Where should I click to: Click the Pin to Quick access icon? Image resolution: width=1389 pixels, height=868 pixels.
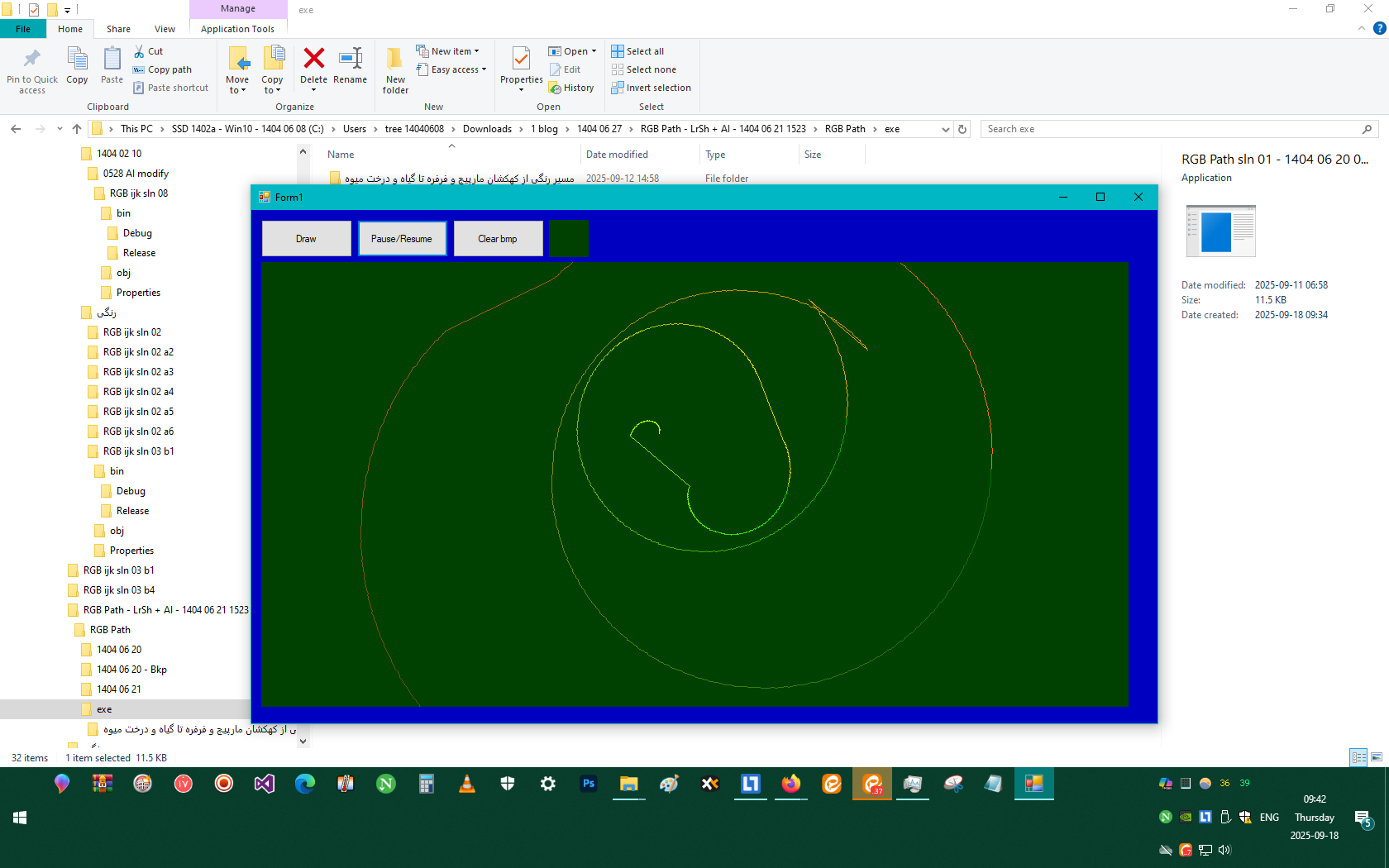[x=32, y=59]
